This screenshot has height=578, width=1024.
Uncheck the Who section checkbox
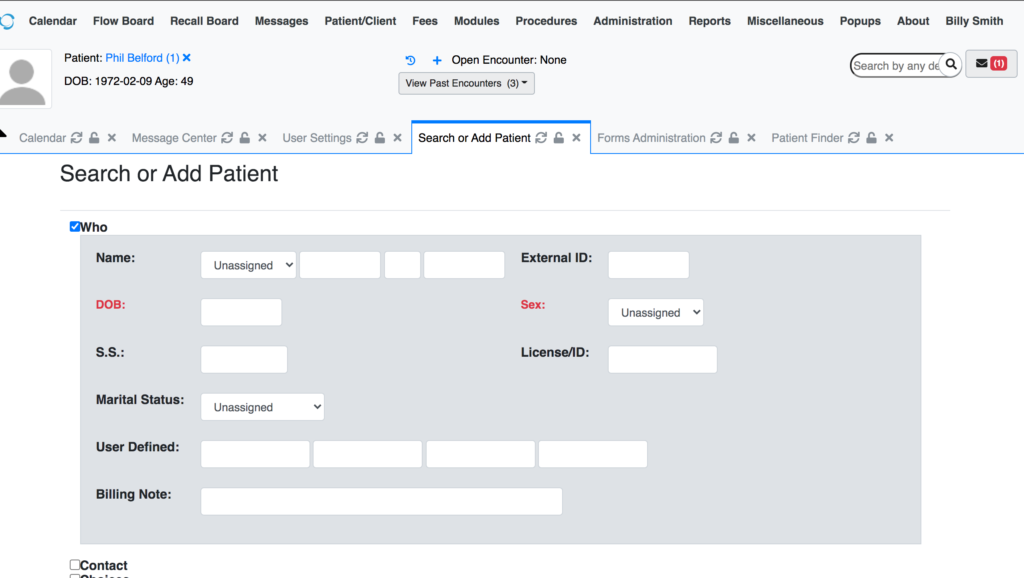pos(74,227)
